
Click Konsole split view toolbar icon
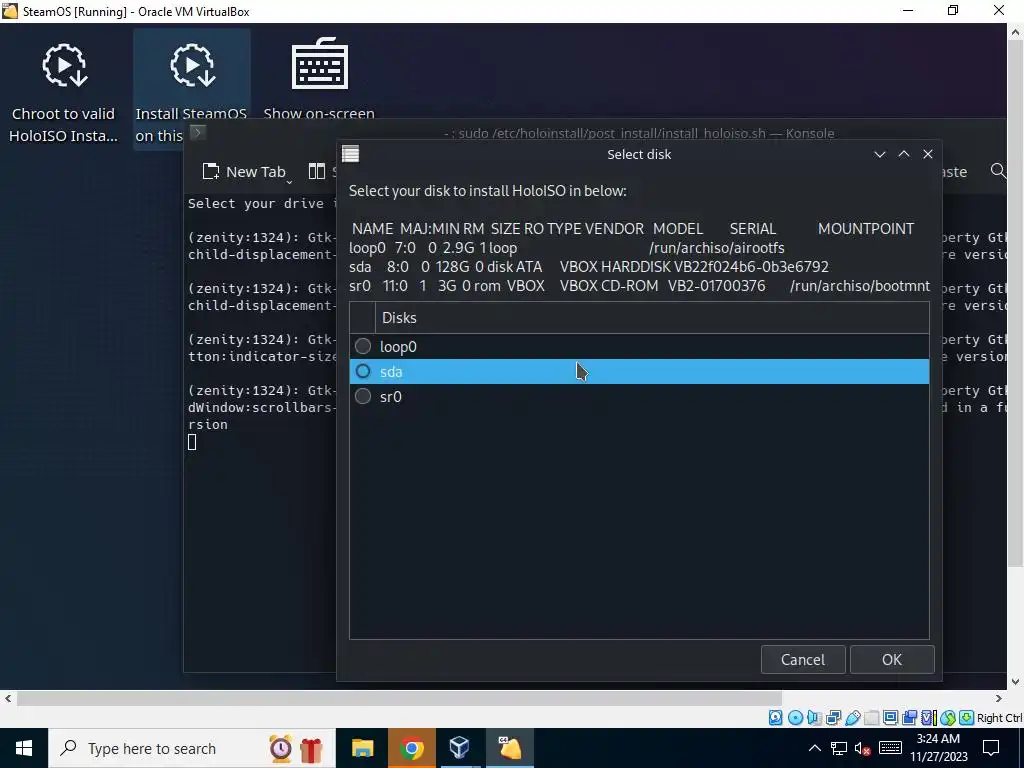(x=317, y=172)
